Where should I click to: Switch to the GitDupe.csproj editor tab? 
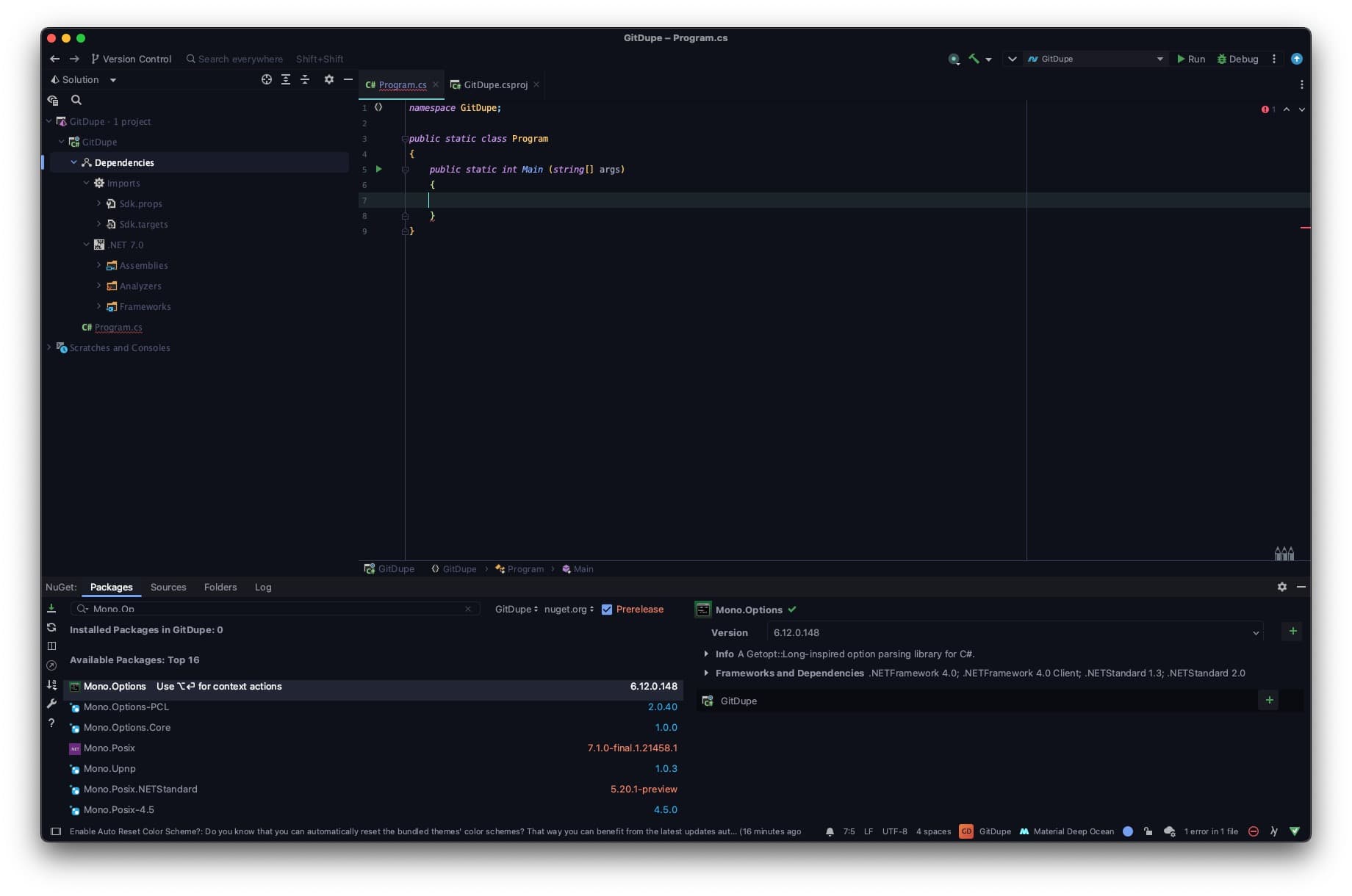click(495, 84)
